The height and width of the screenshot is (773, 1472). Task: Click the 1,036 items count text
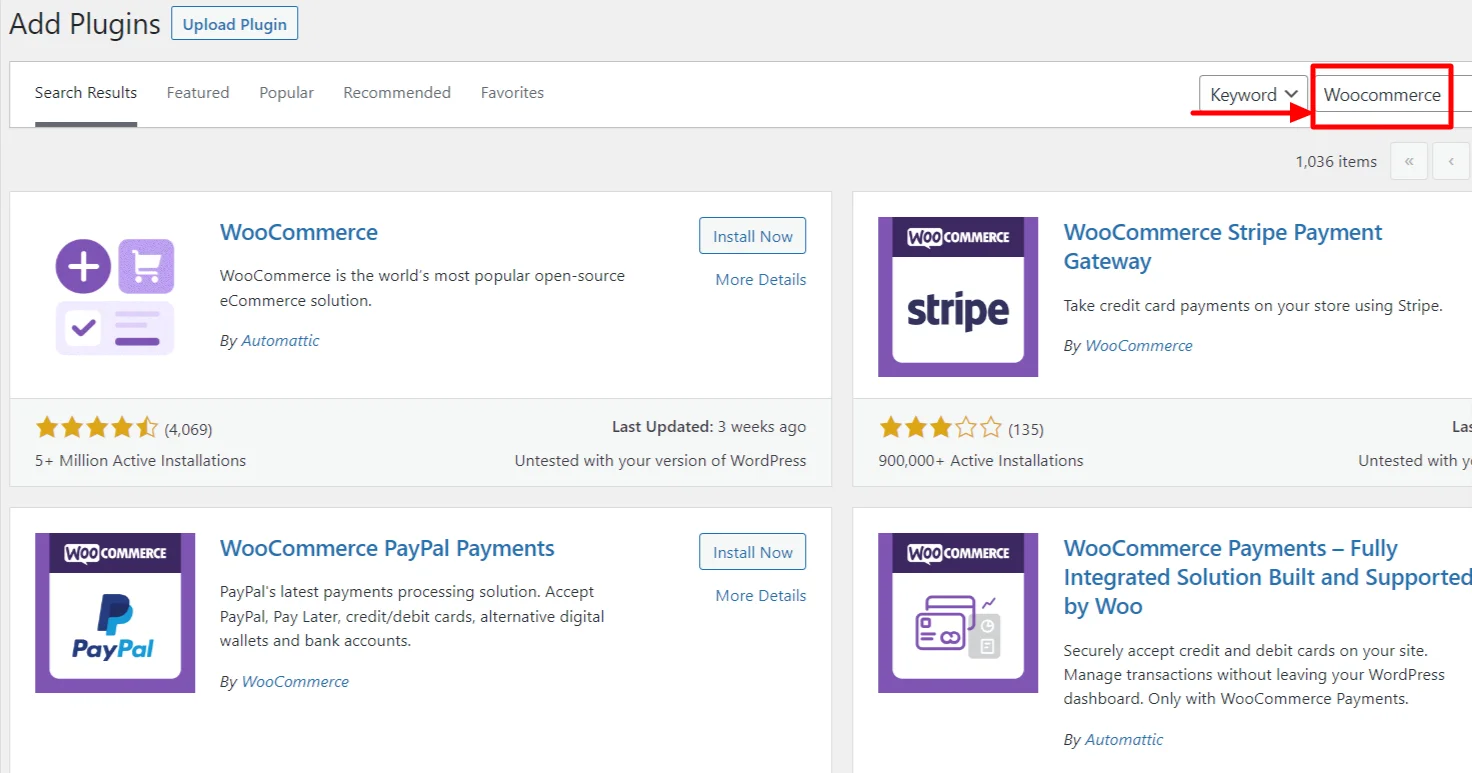1336,162
